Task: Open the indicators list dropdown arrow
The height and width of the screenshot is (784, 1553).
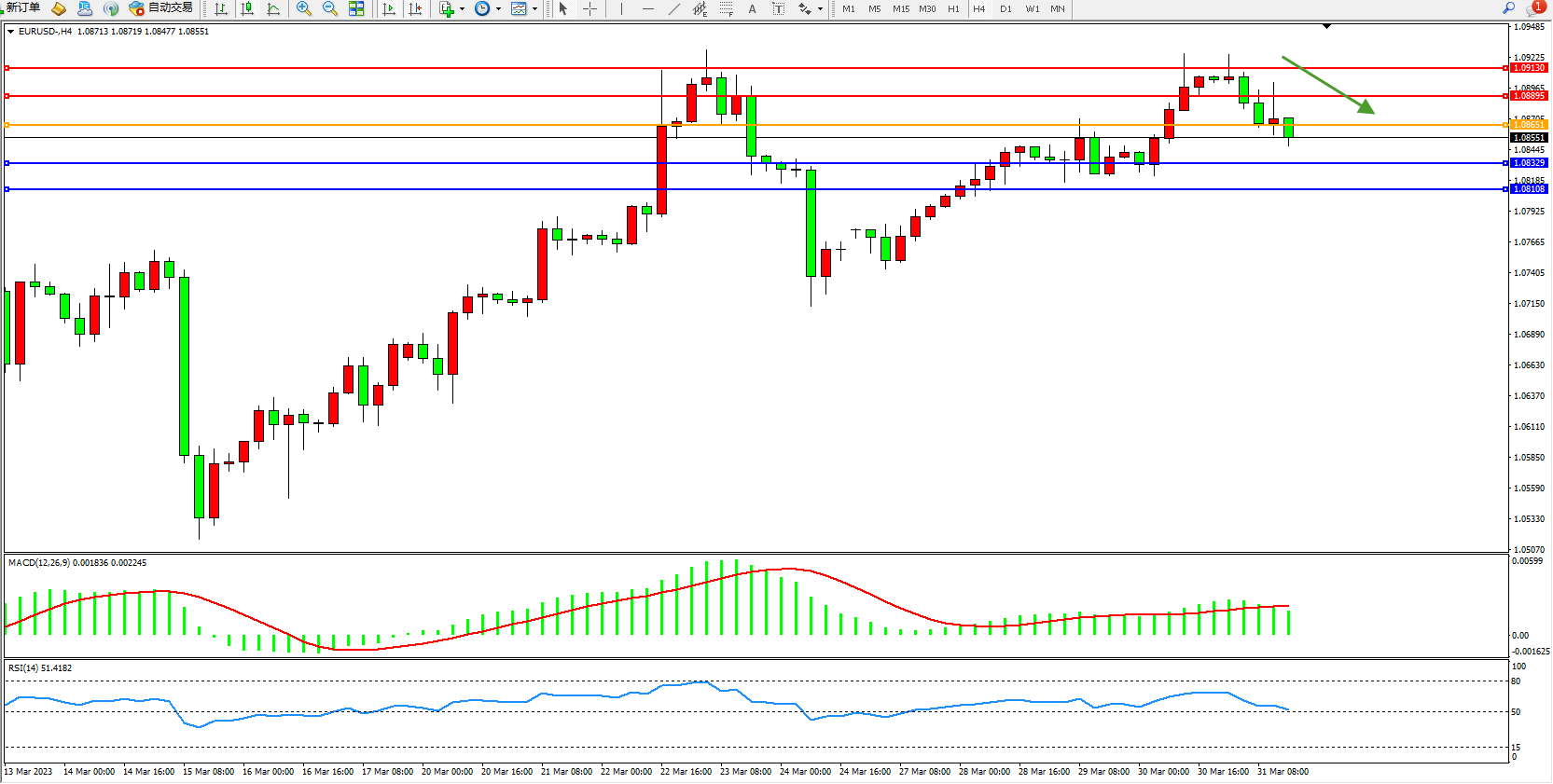Action: (x=462, y=8)
